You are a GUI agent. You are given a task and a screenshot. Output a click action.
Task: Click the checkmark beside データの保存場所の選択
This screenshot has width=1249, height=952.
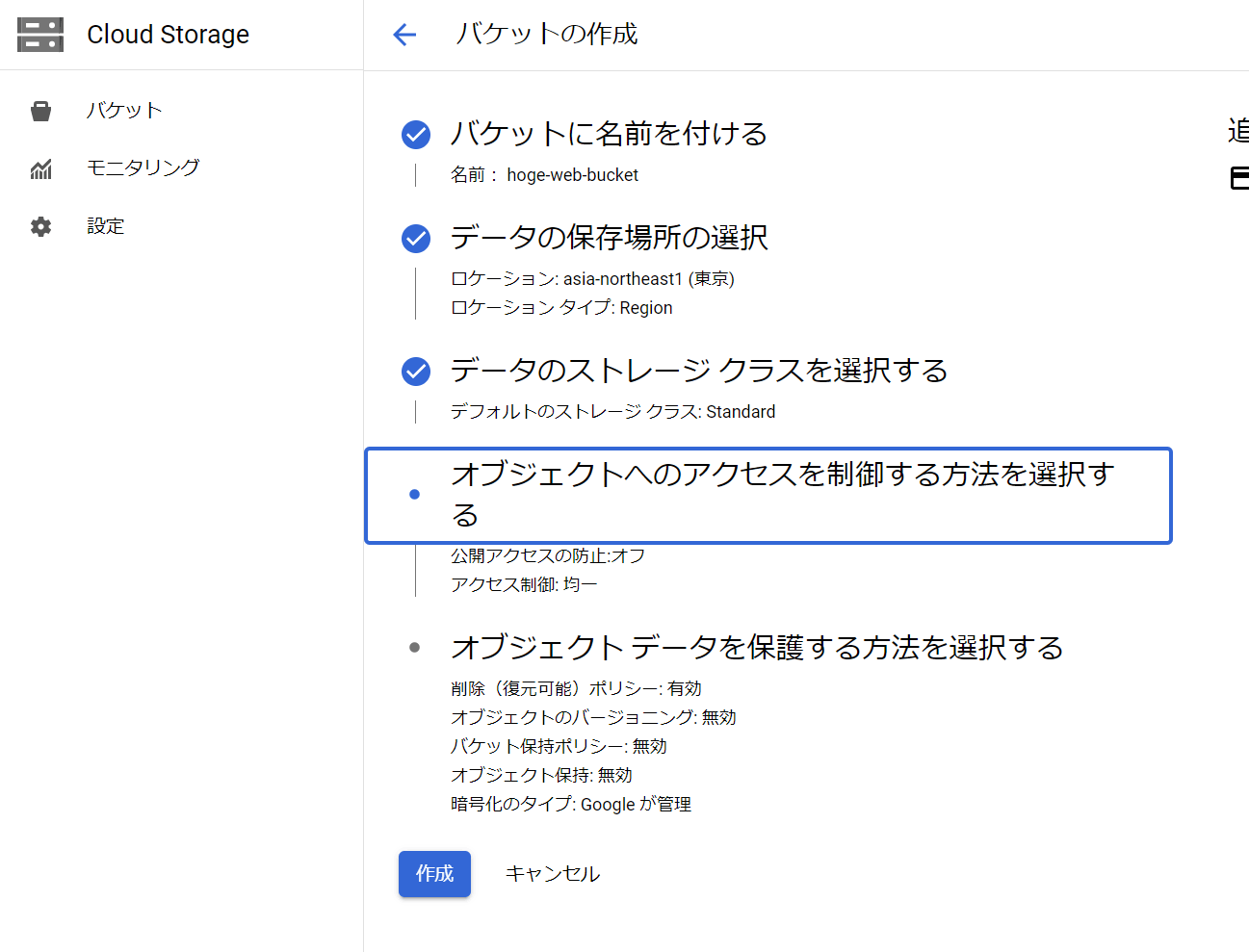[x=416, y=238]
